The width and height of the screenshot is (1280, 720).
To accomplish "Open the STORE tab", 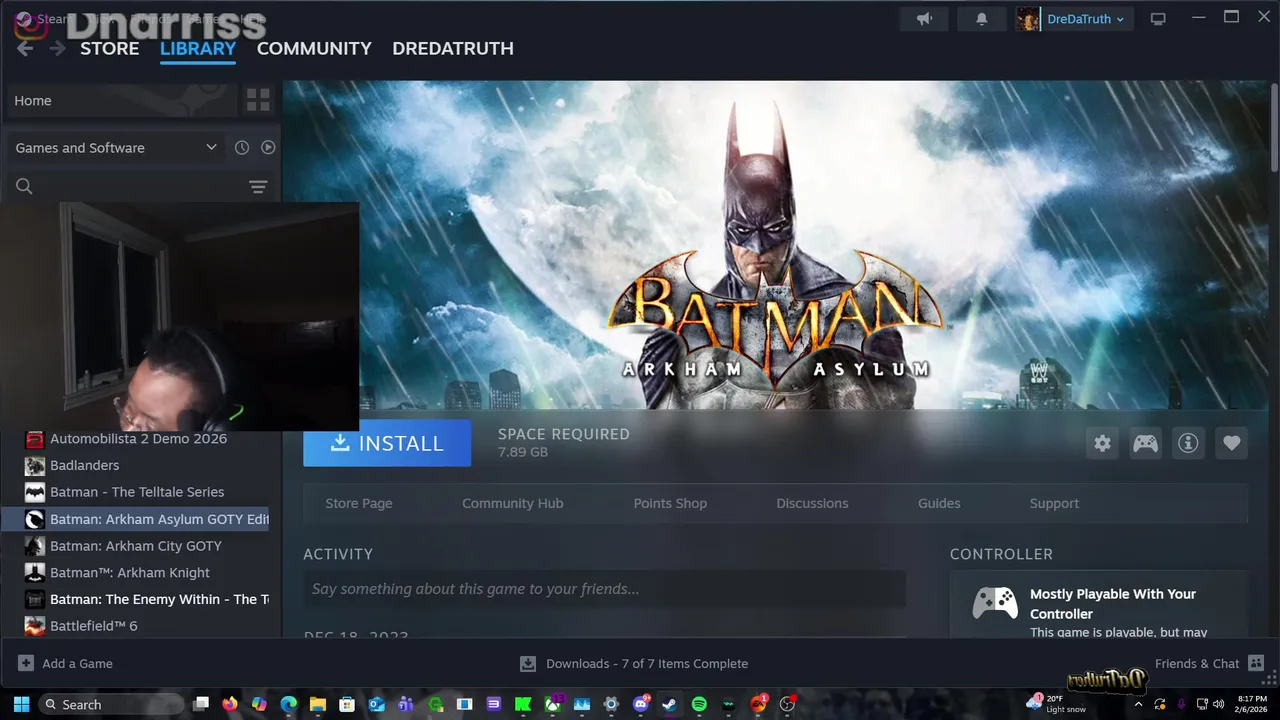I will coord(109,48).
